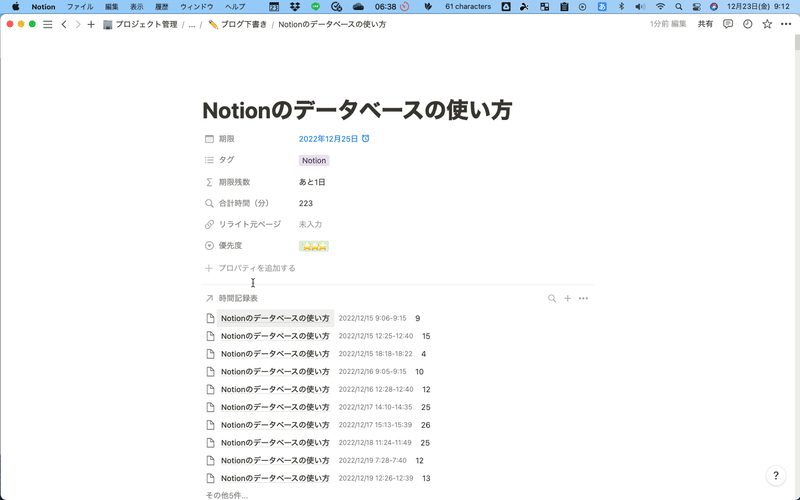Open the comments panel icon
The height and width of the screenshot is (500, 800).
coord(728,24)
